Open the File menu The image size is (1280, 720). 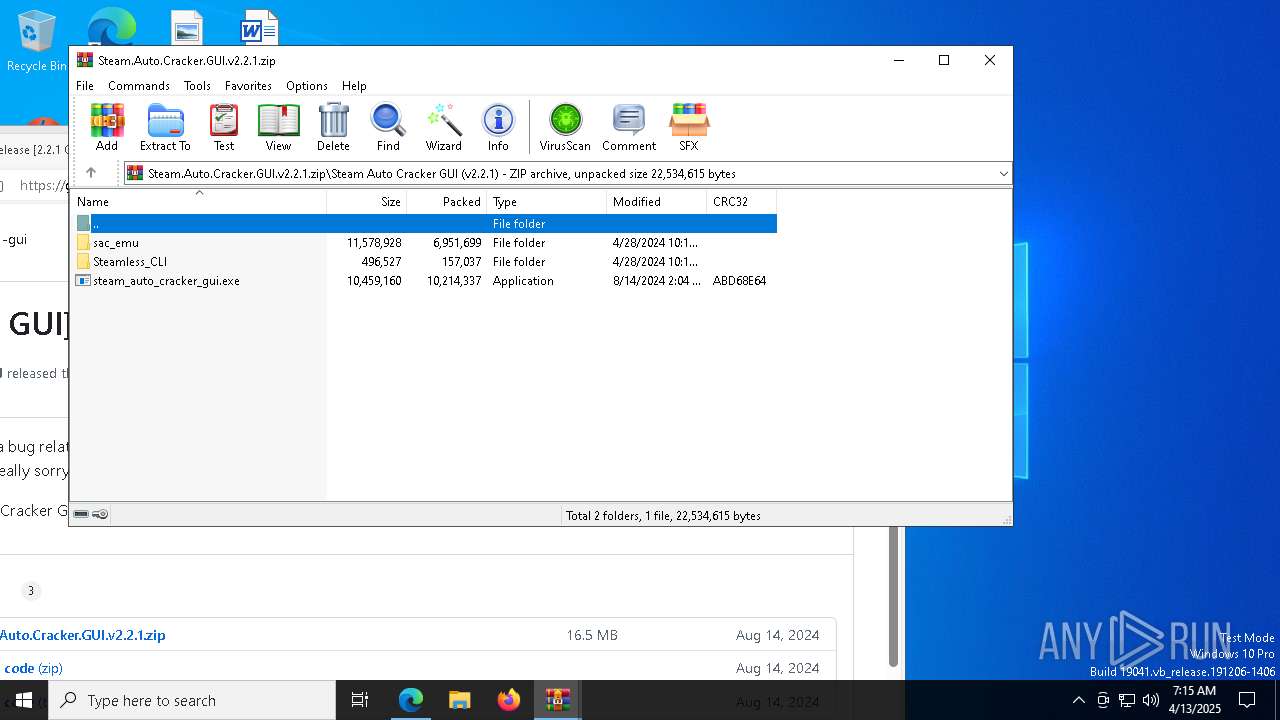coord(85,86)
